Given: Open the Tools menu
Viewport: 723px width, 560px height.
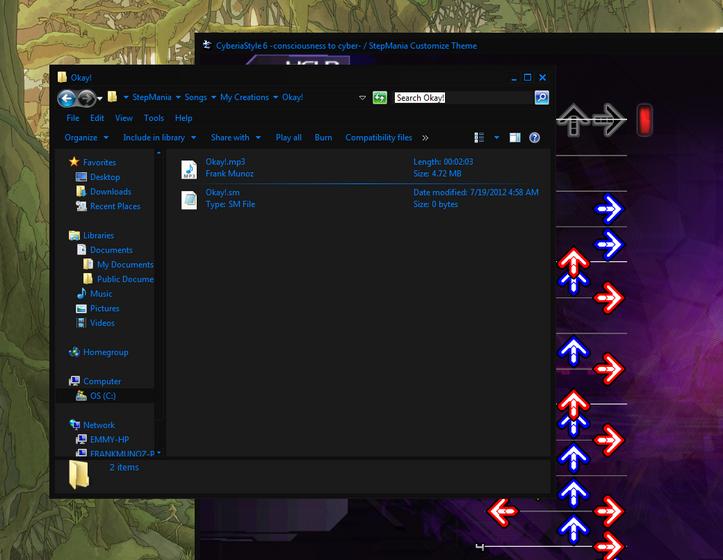Looking at the screenshot, I should pos(154,118).
